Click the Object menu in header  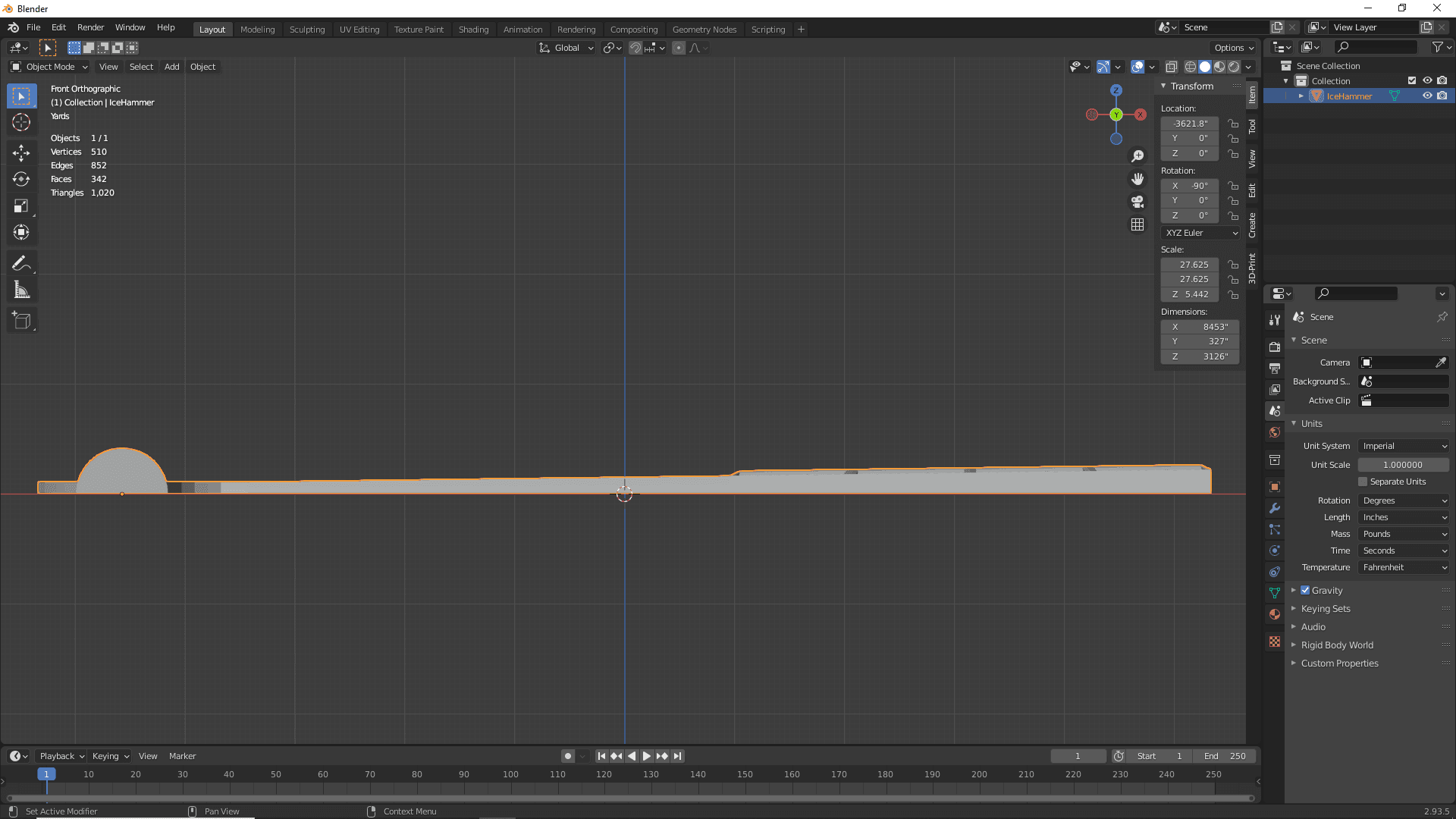[x=202, y=66]
